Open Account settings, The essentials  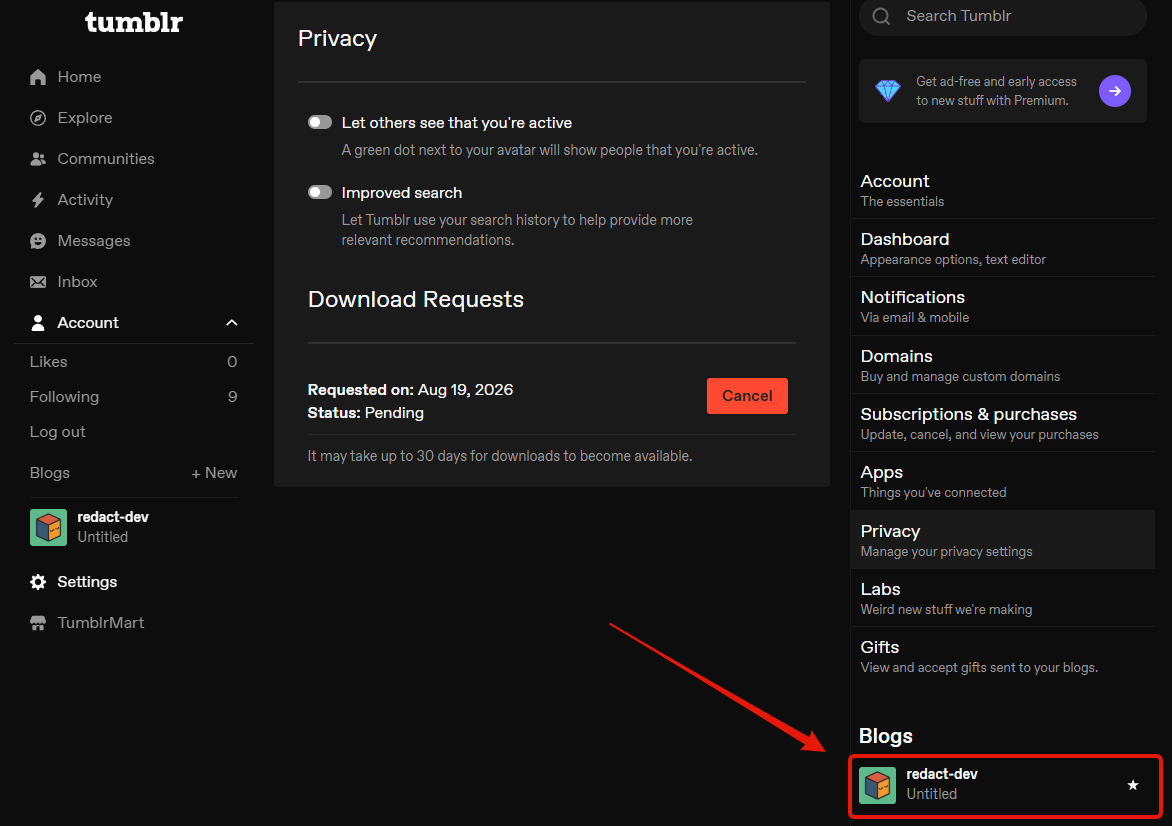pos(1003,190)
